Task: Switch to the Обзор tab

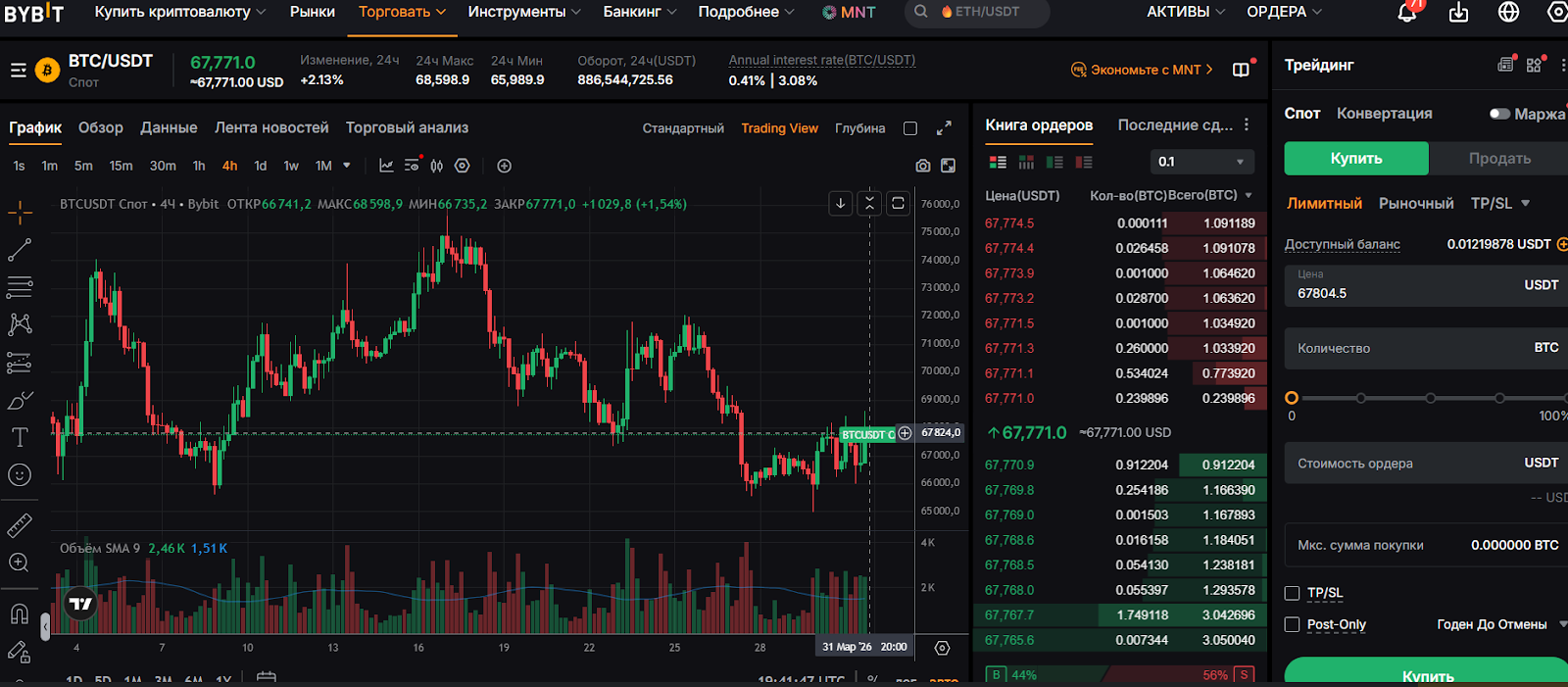Action: (x=101, y=127)
